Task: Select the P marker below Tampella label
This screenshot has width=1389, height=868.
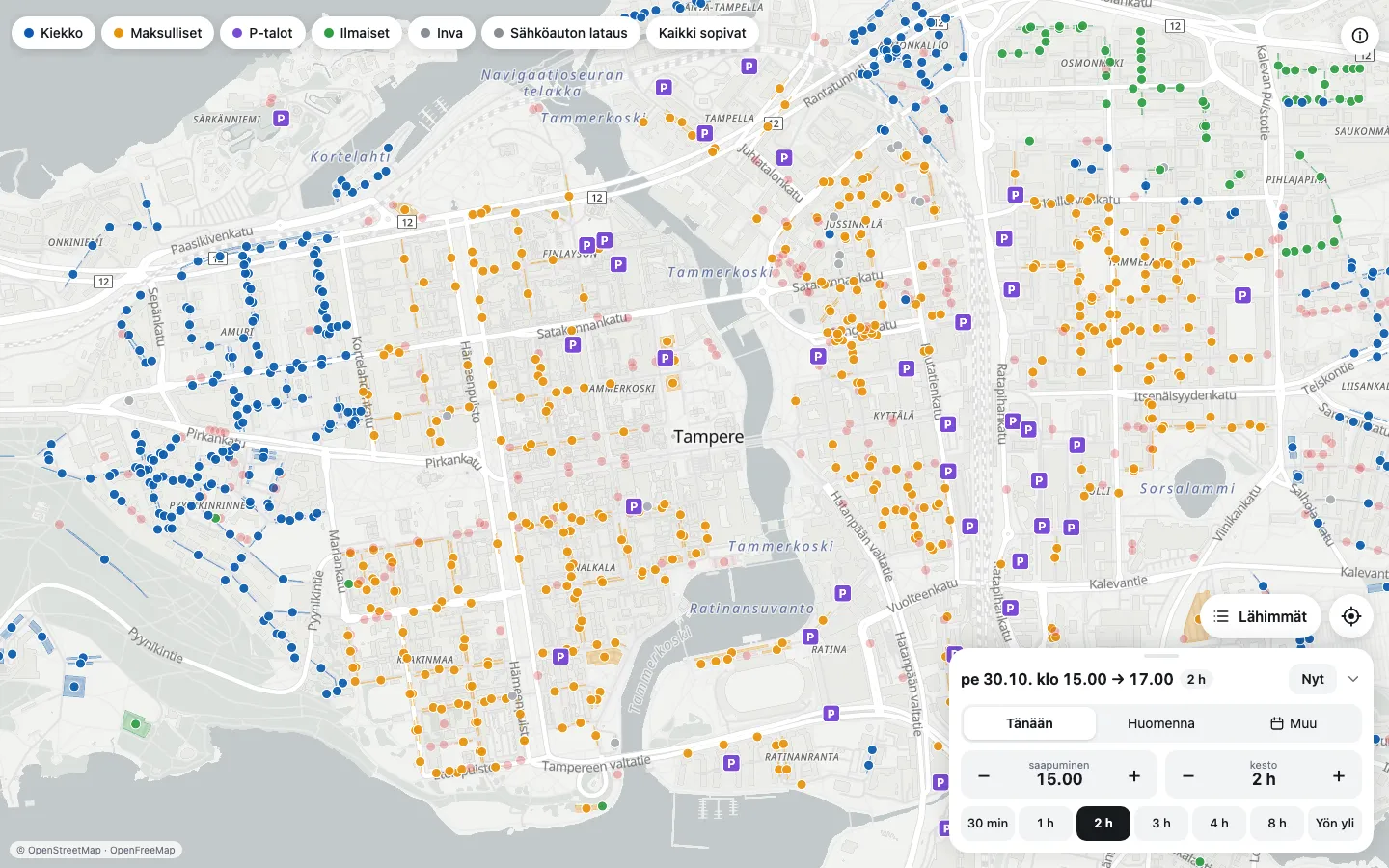Action: click(x=705, y=134)
